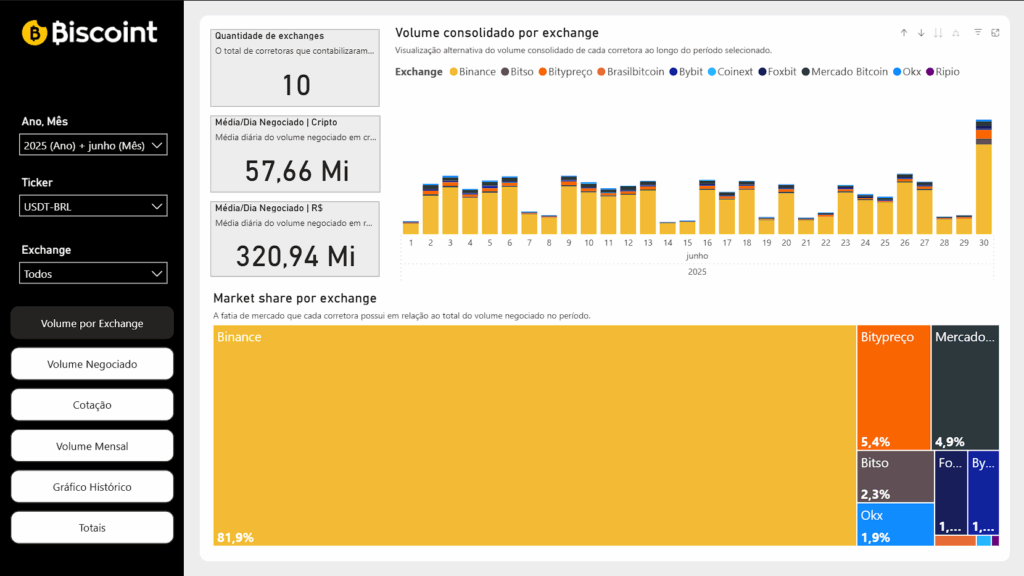Click the Bybit treemap tile
Screen dimensions: 1024x576
984,493
